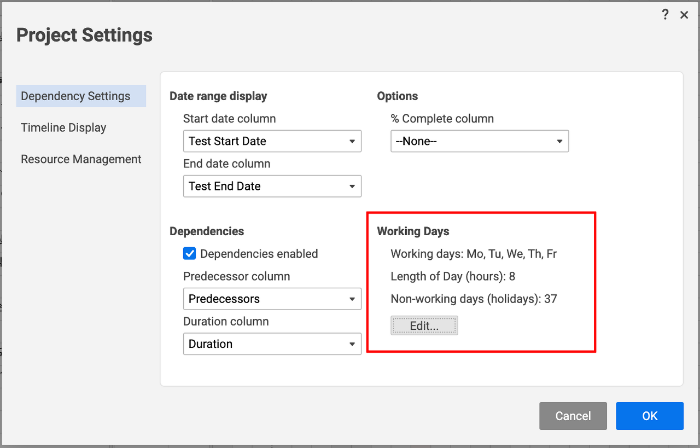Click the Date range display heading

point(218,96)
